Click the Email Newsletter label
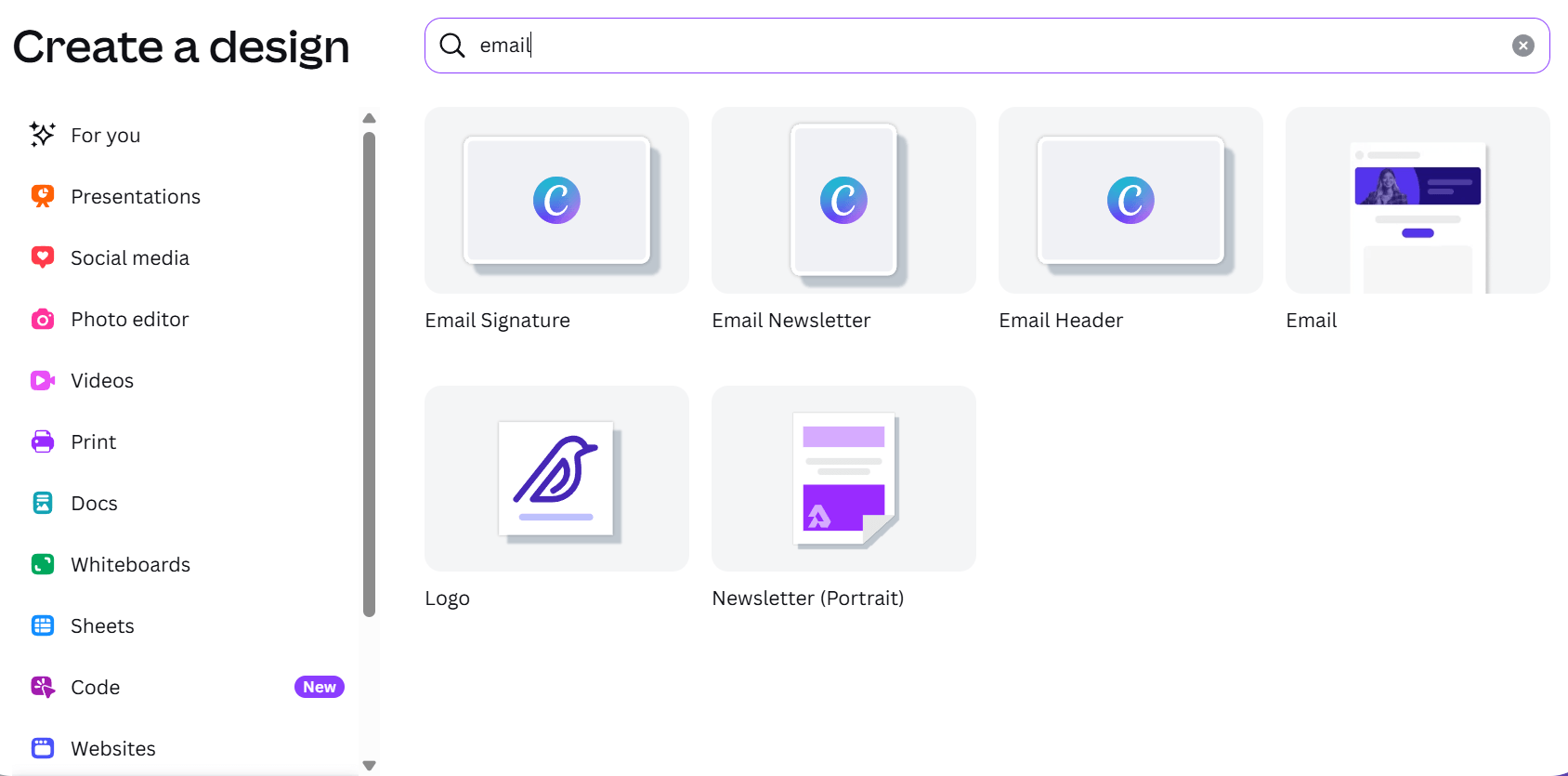The image size is (1568, 776). click(x=791, y=321)
